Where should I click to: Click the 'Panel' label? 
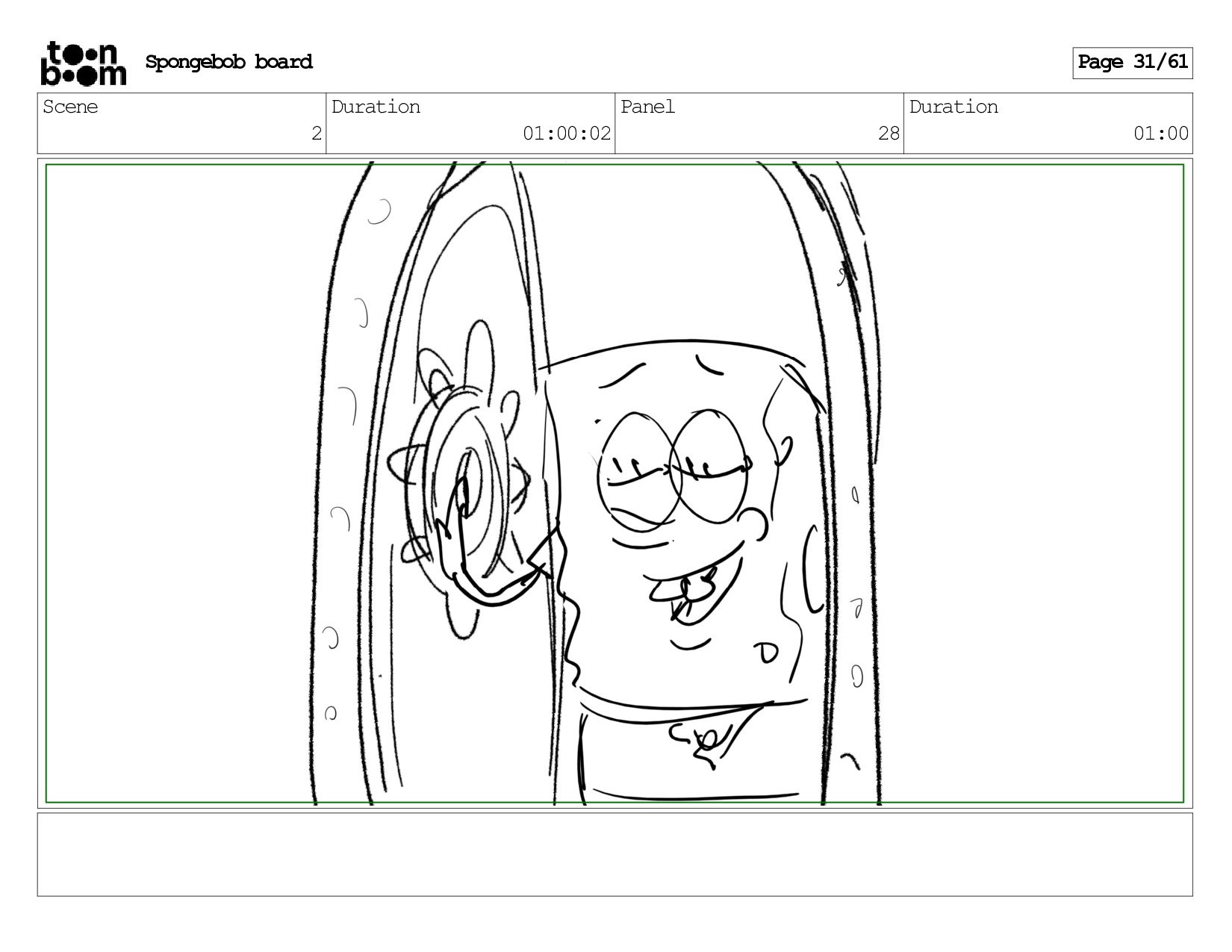[x=647, y=107]
